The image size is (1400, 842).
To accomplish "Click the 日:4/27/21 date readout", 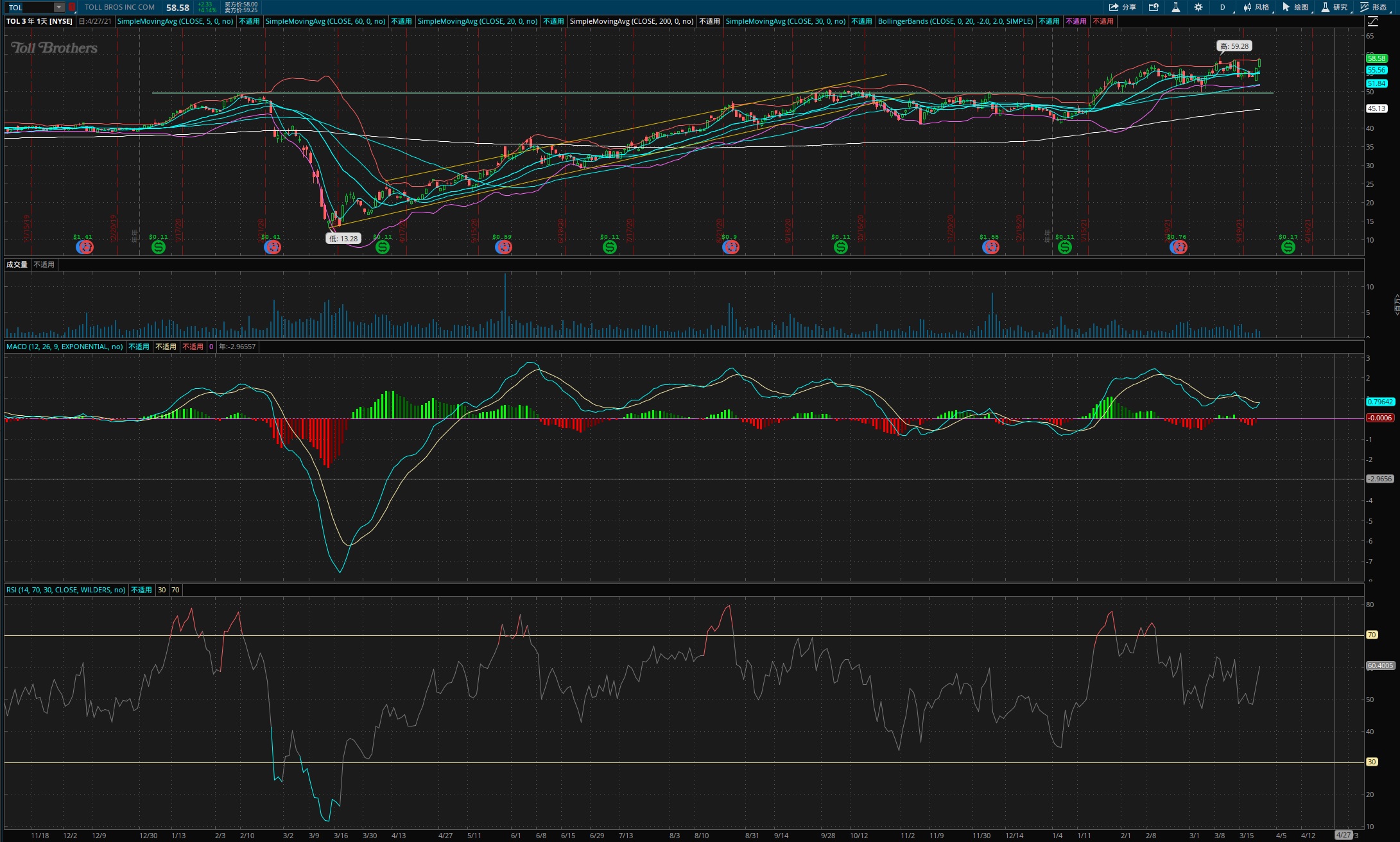I will point(95,21).
